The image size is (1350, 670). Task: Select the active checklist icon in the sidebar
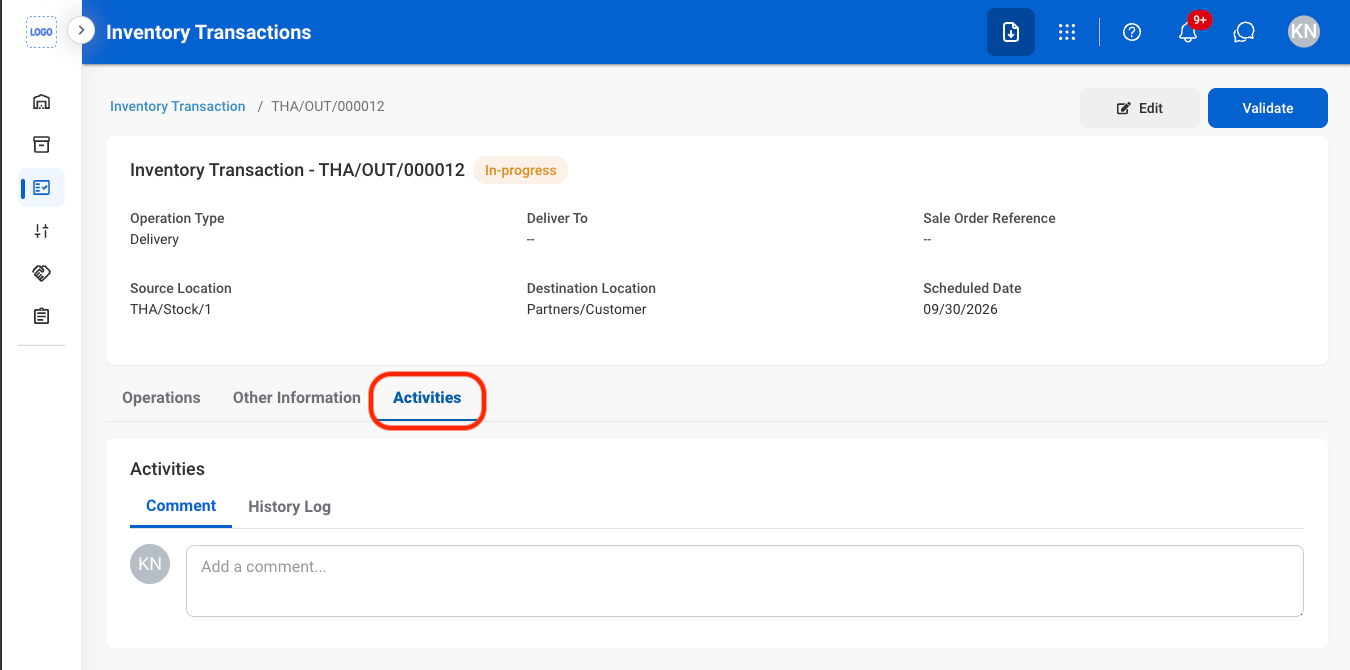(41, 187)
